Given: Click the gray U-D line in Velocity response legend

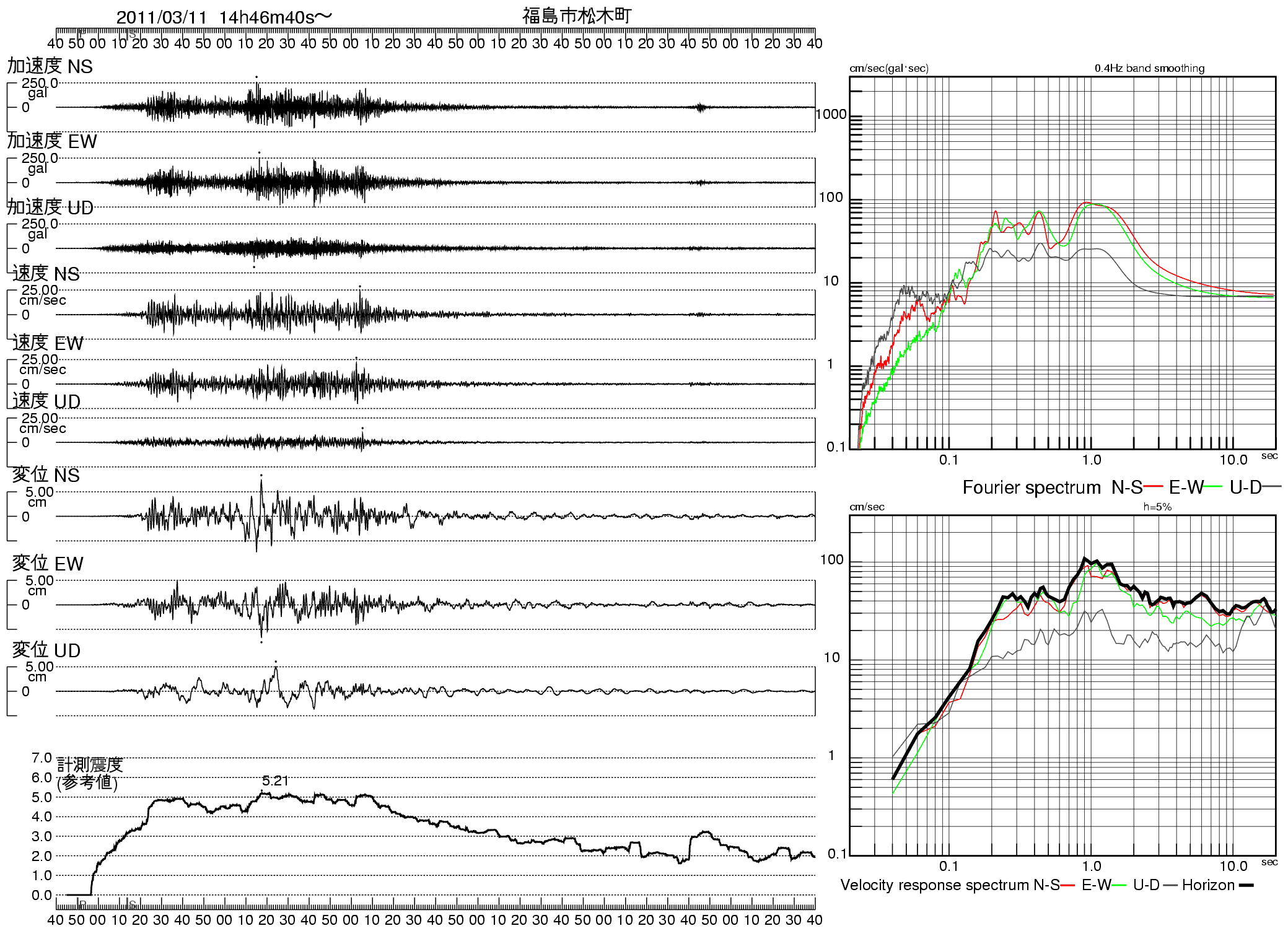Looking at the screenshot, I should pos(1170,885).
